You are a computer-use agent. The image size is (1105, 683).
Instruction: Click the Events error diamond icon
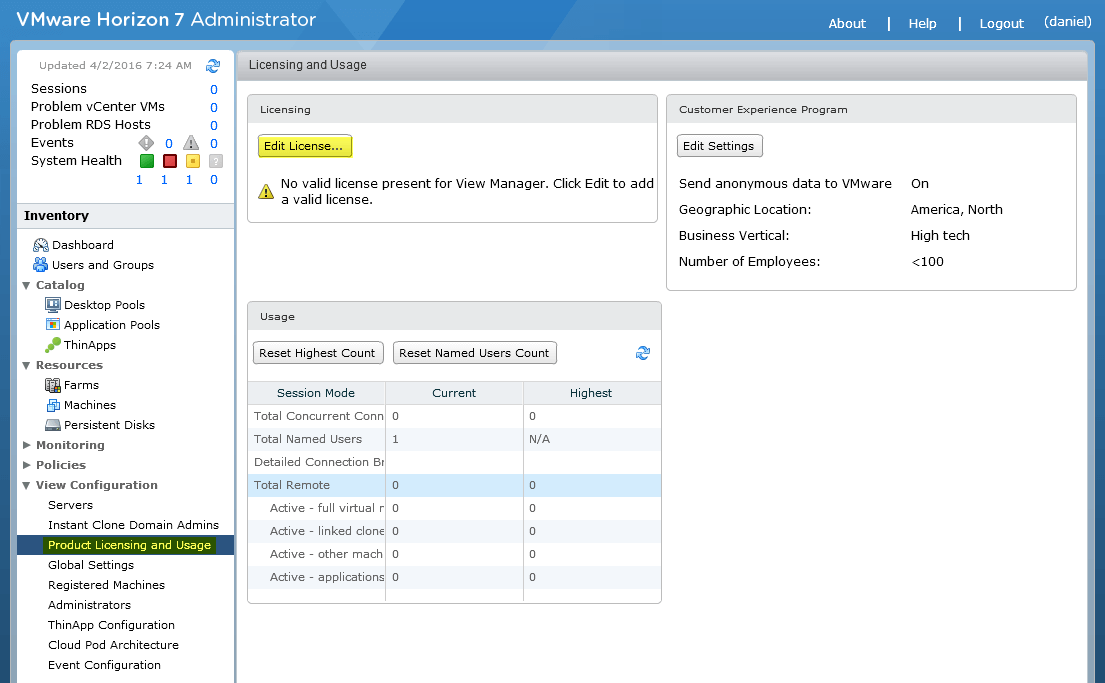coord(146,143)
